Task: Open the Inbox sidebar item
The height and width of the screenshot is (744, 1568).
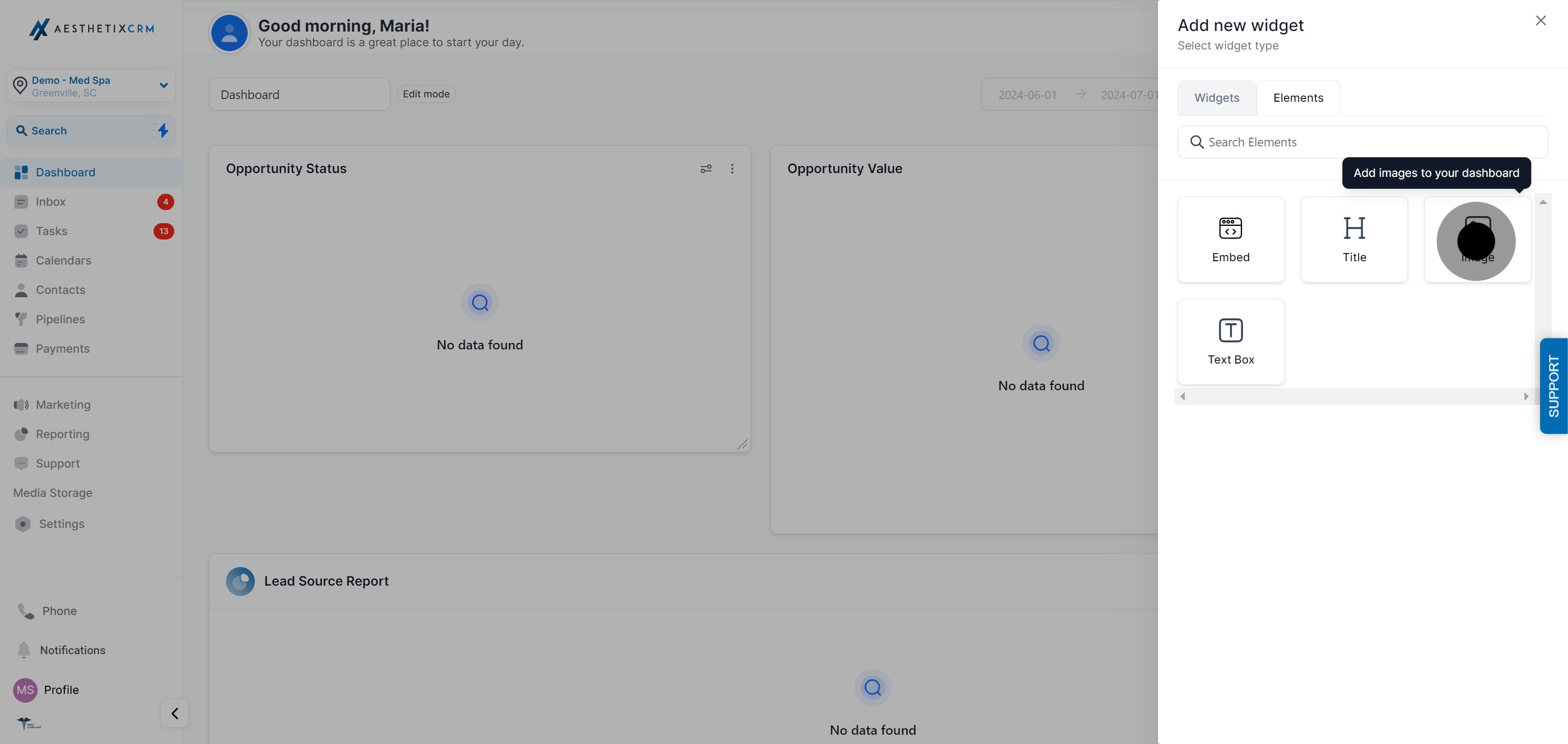Action: click(x=91, y=201)
